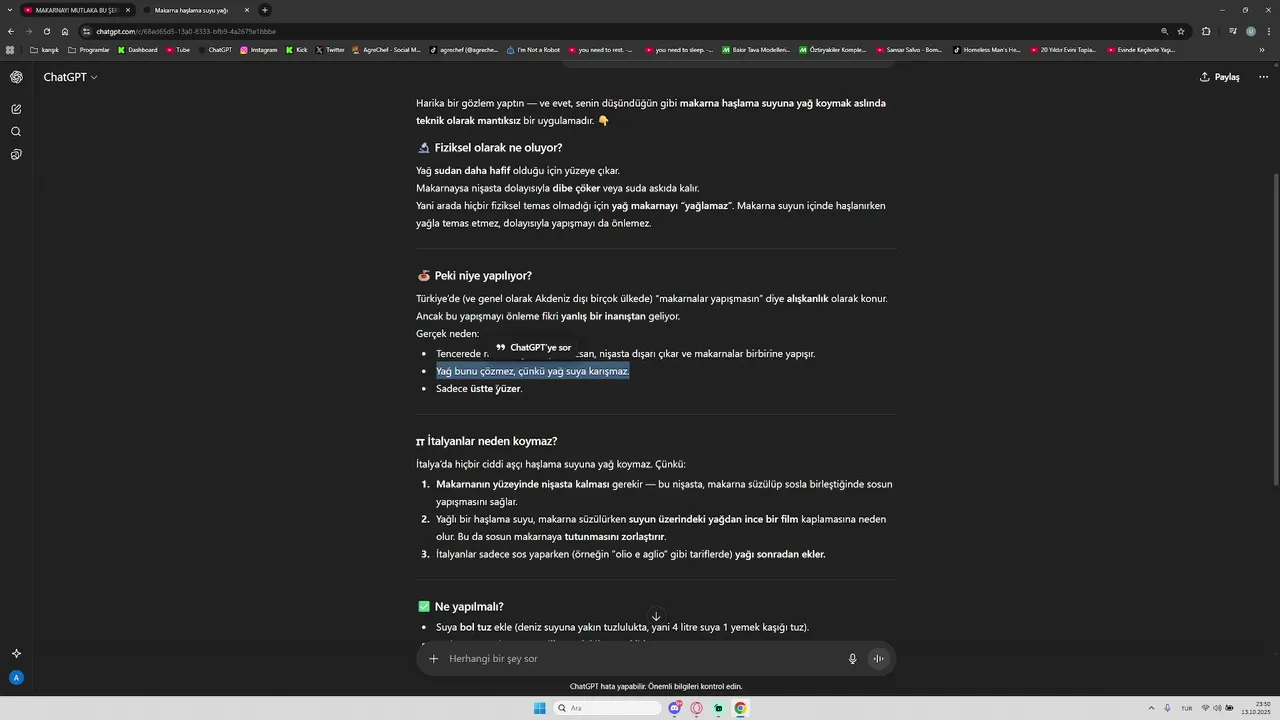Screen dimensions: 1280x720
Task: Click the heading Ne yapılmalı?
Action: coord(469,607)
